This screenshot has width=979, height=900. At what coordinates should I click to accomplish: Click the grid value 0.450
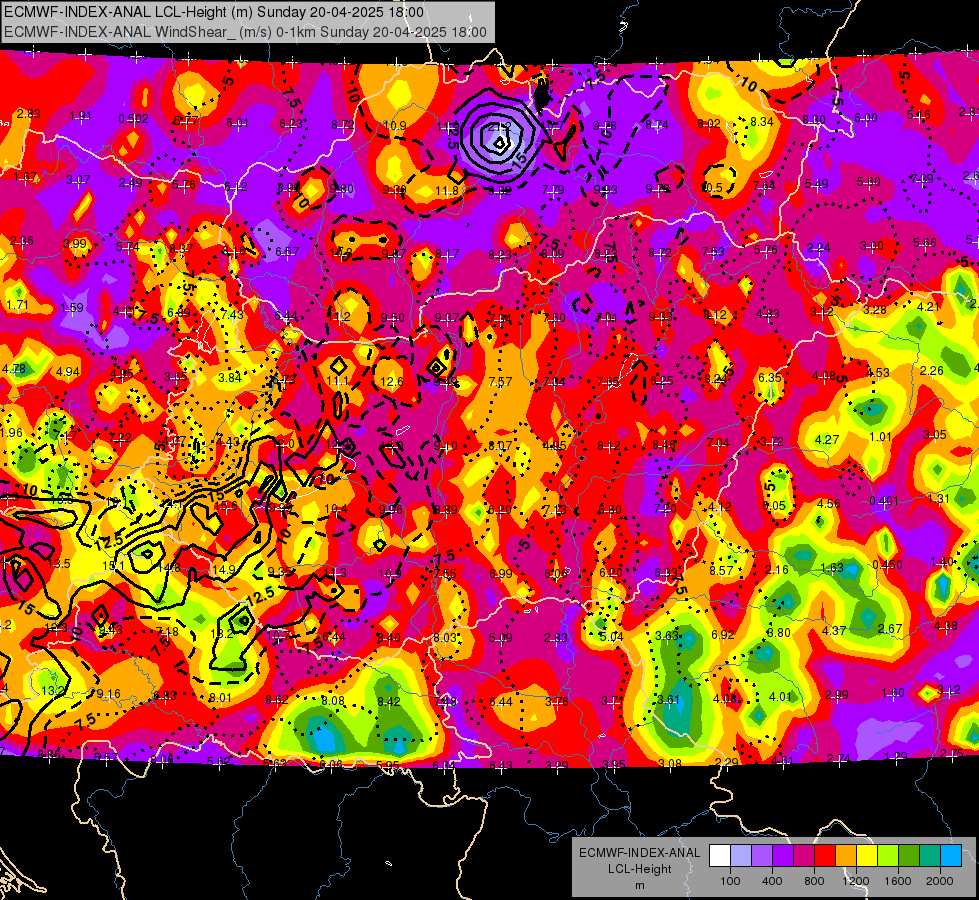click(887, 565)
